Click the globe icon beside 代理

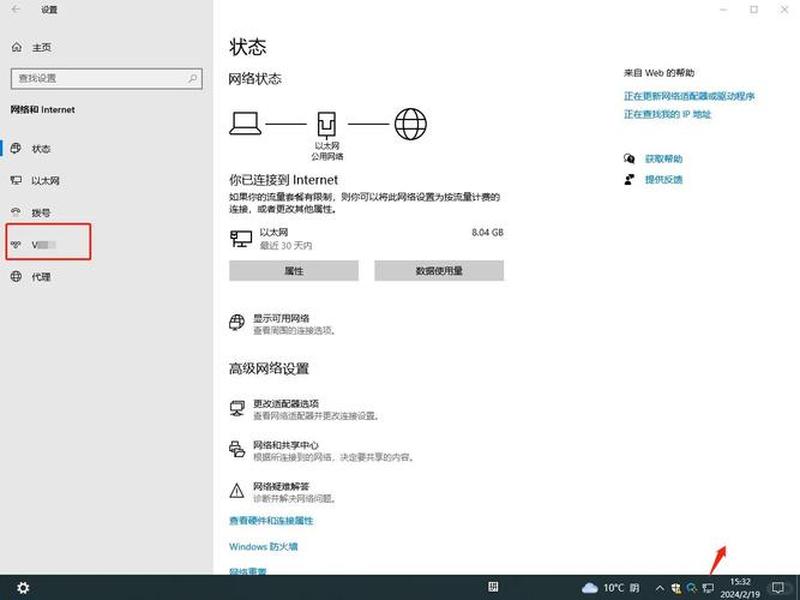point(16,277)
